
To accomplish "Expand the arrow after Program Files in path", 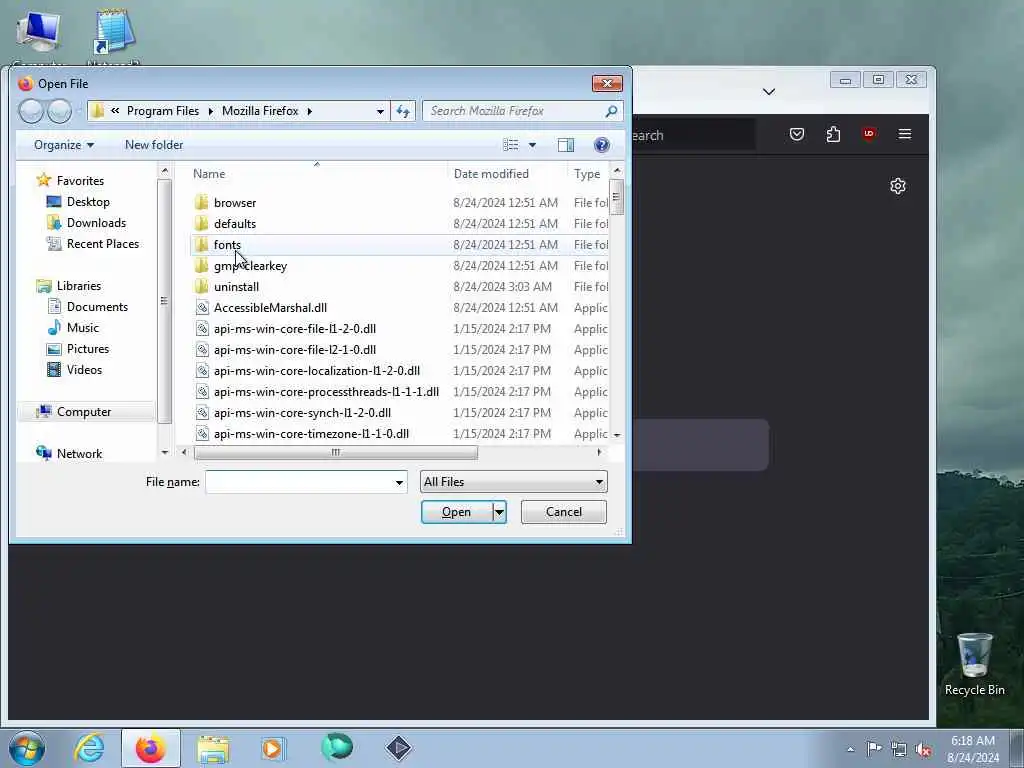I will point(210,111).
